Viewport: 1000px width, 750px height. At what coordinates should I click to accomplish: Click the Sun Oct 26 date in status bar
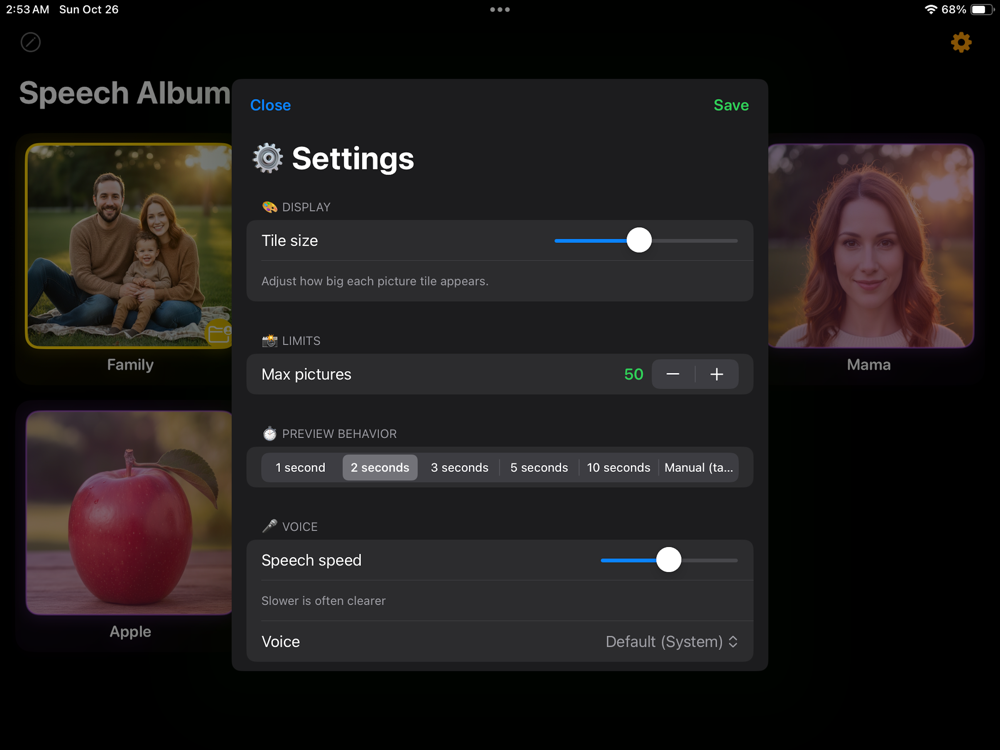[x=89, y=10]
